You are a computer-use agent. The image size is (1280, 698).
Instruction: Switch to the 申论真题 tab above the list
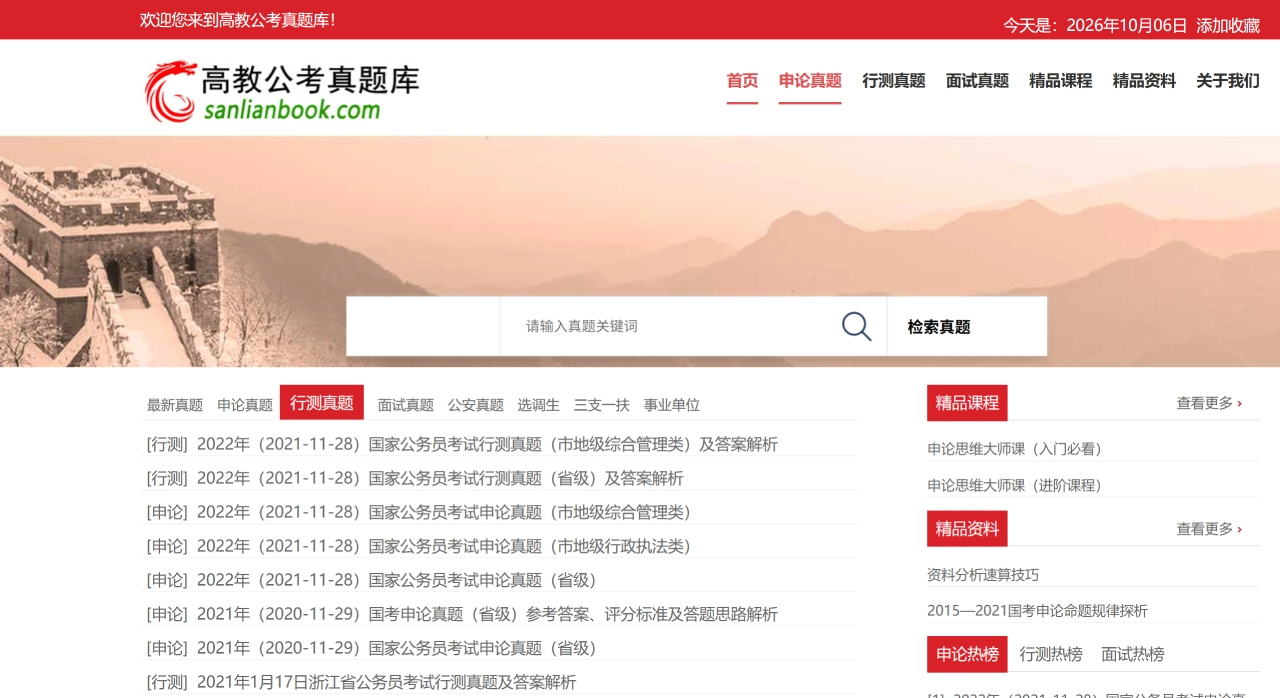click(x=245, y=405)
